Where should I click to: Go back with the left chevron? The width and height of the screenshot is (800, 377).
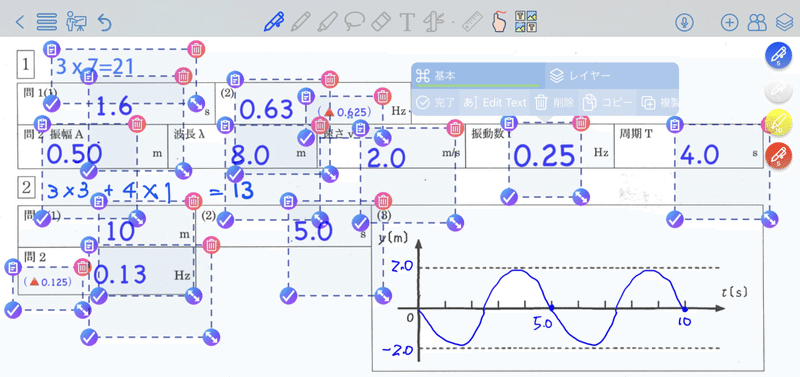(19, 22)
